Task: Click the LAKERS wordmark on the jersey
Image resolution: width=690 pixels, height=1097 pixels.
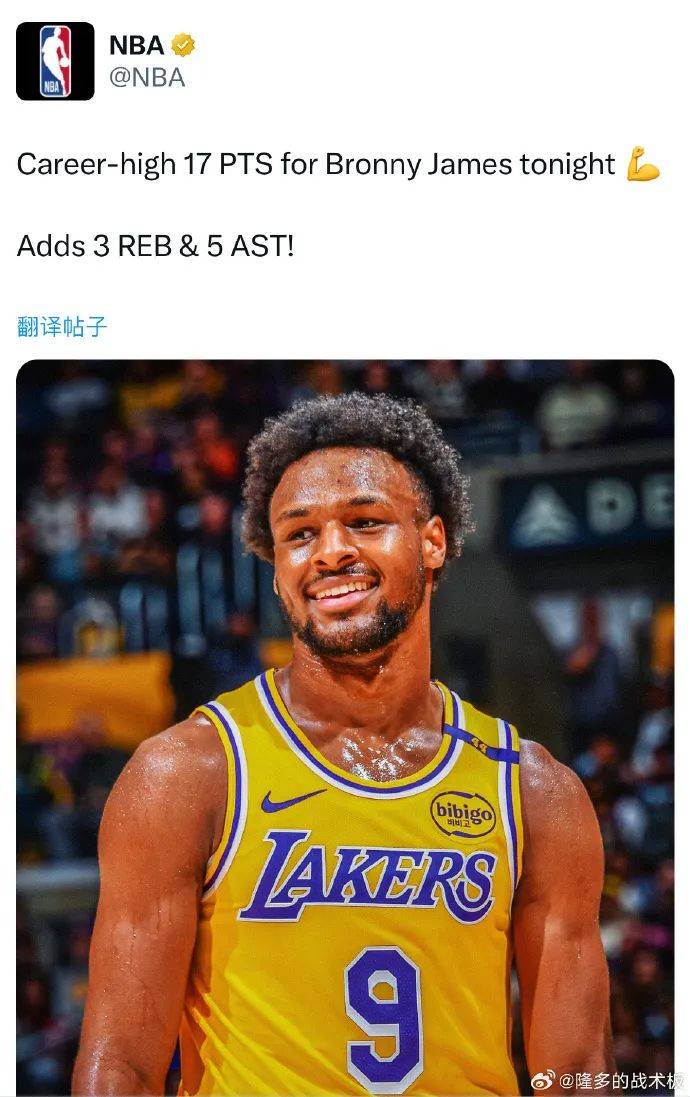Action: pos(367,877)
